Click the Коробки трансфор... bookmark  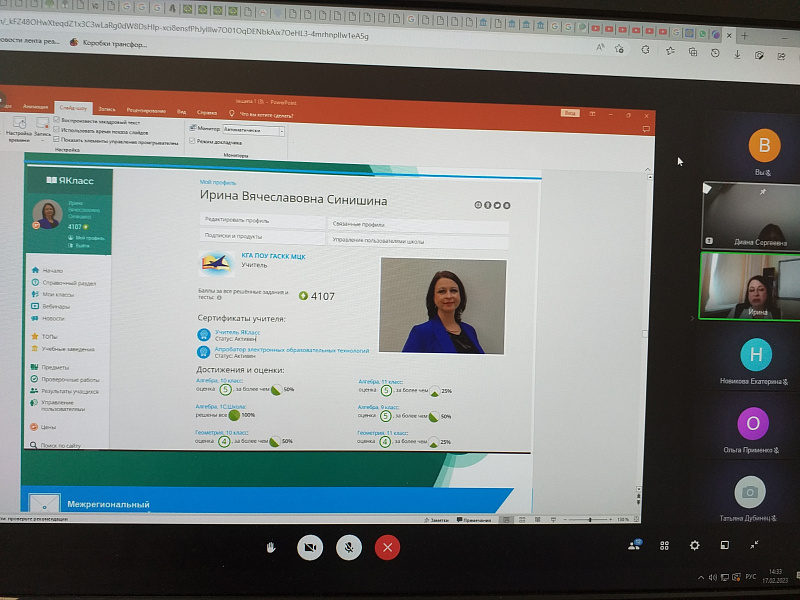tap(109, 43)
